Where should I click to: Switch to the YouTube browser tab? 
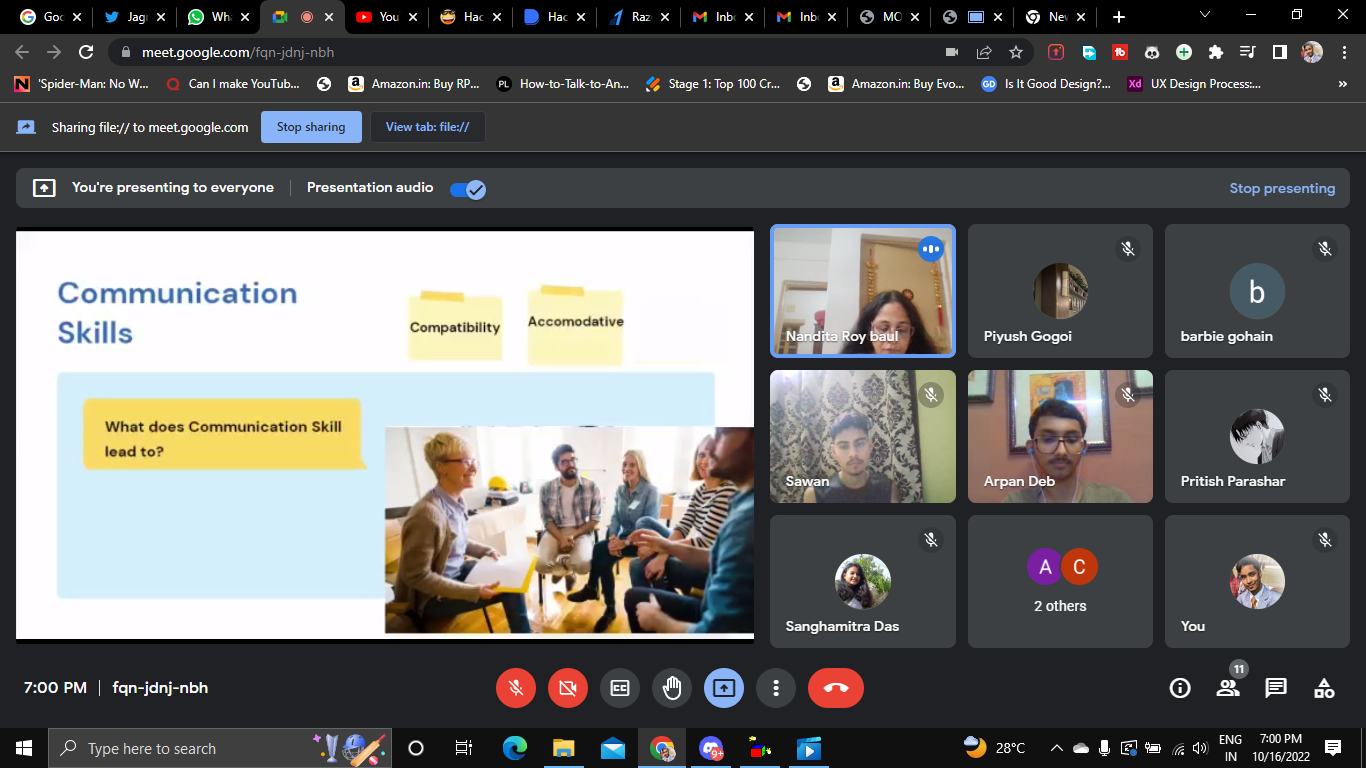coord(378,17)
